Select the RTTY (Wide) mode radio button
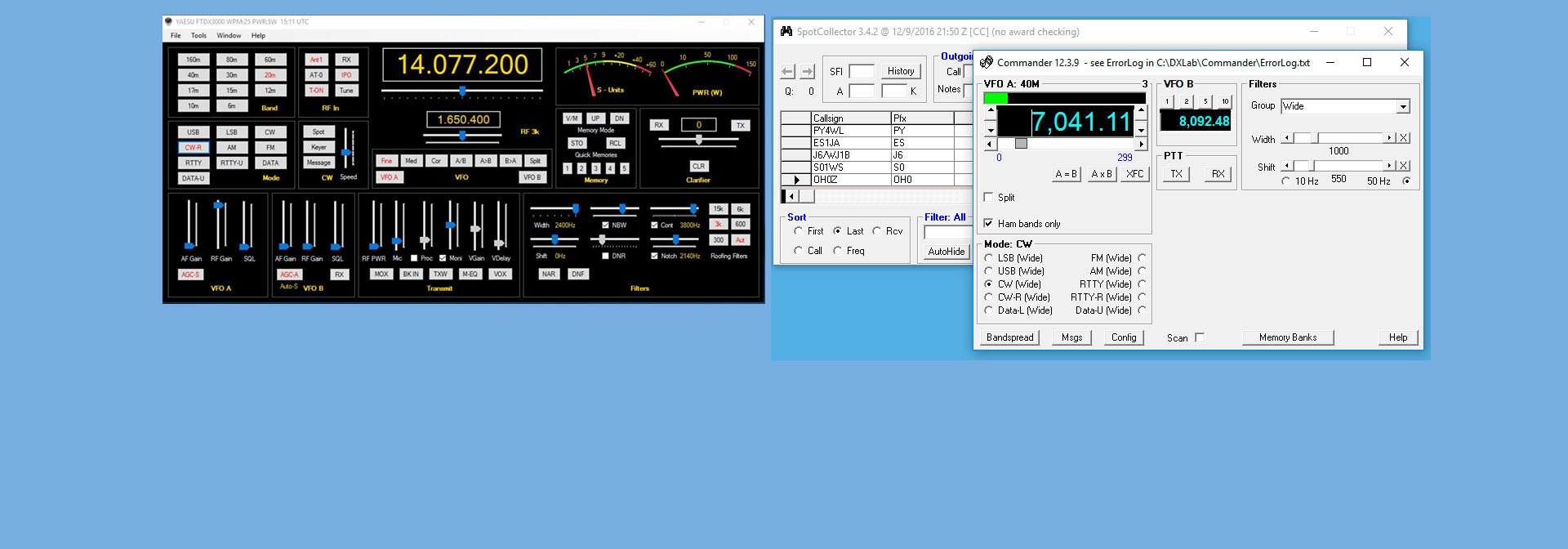The image size is (1568, 549). click(1142, 284)
